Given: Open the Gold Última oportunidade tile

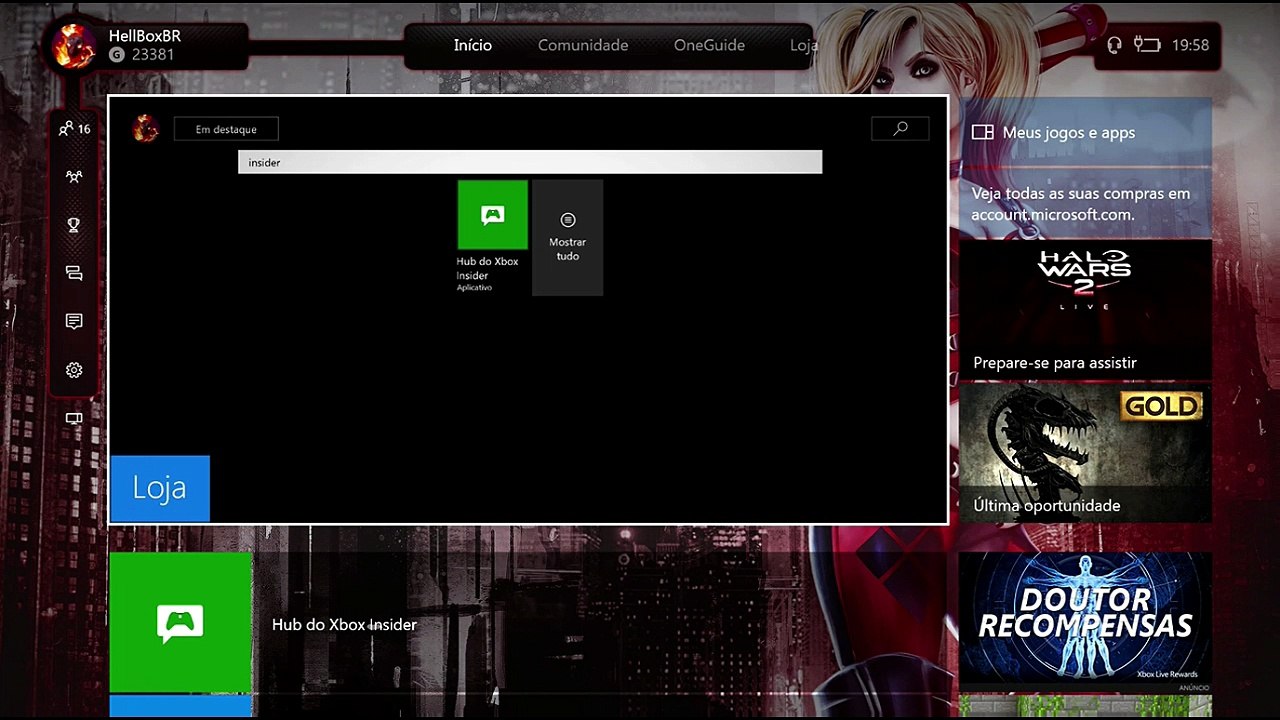Looking at the screenshot, I should [1085, 454].
